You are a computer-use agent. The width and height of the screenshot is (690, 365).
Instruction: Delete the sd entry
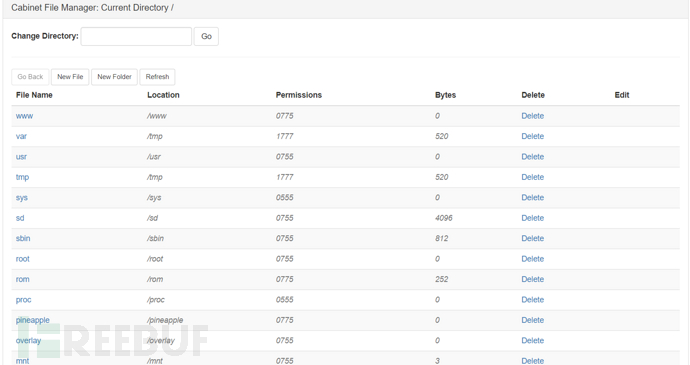pos(532,218)
